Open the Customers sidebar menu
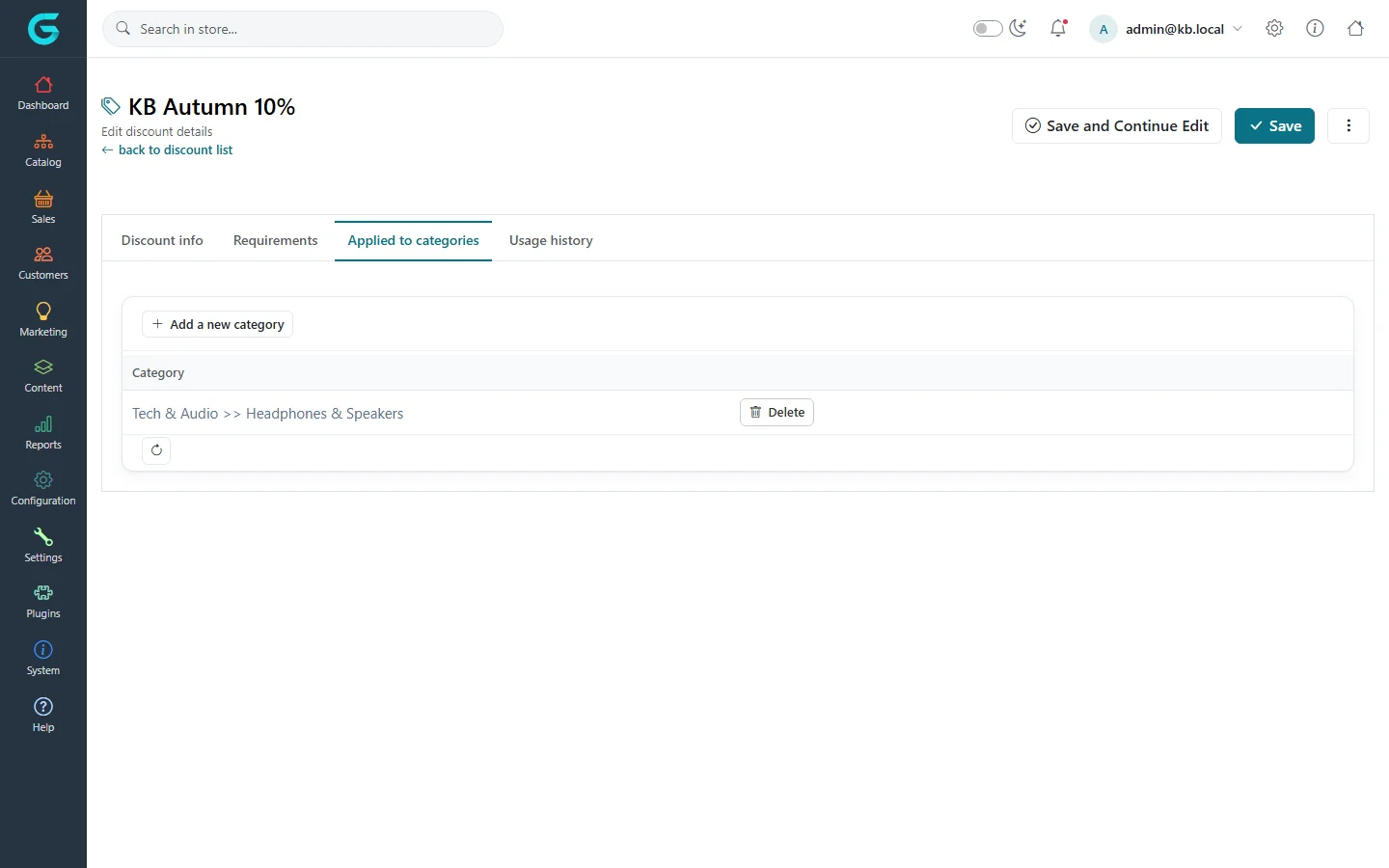The height and width of the screenshot is (868, 1389). [43, 263]
